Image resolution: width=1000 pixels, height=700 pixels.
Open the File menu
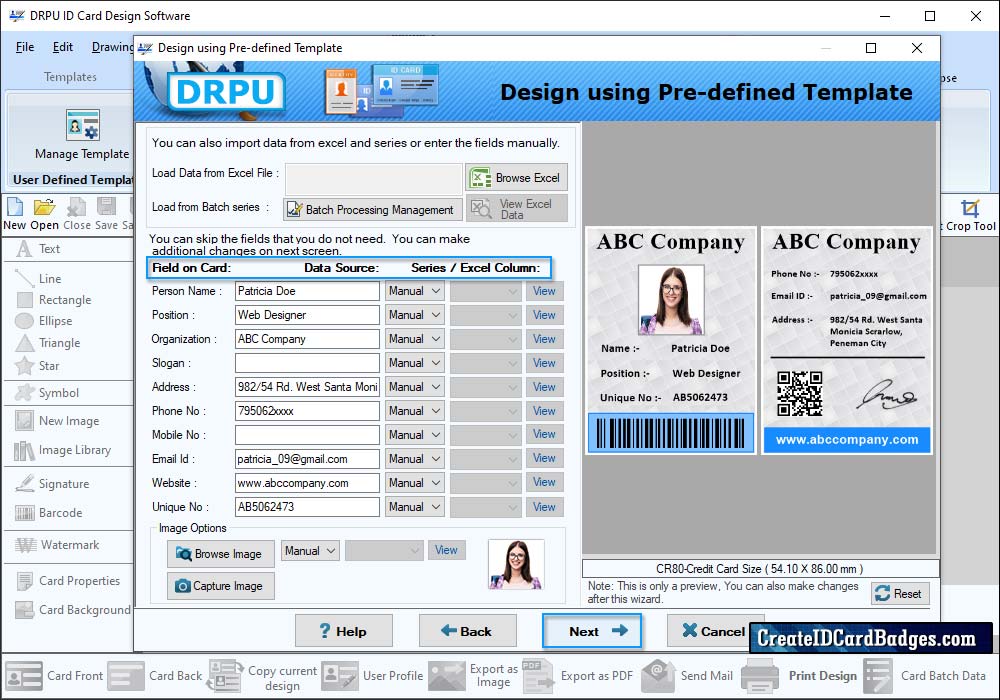25,47
